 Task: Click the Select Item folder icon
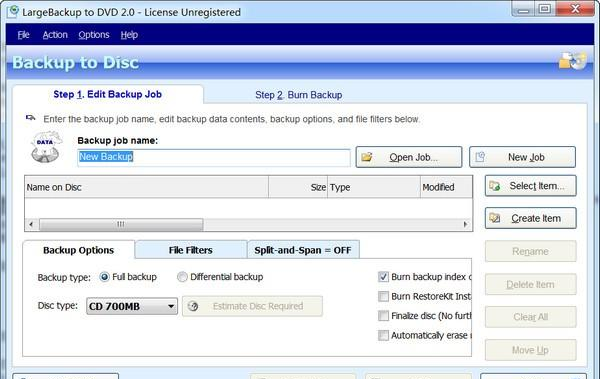click(494, 186)
